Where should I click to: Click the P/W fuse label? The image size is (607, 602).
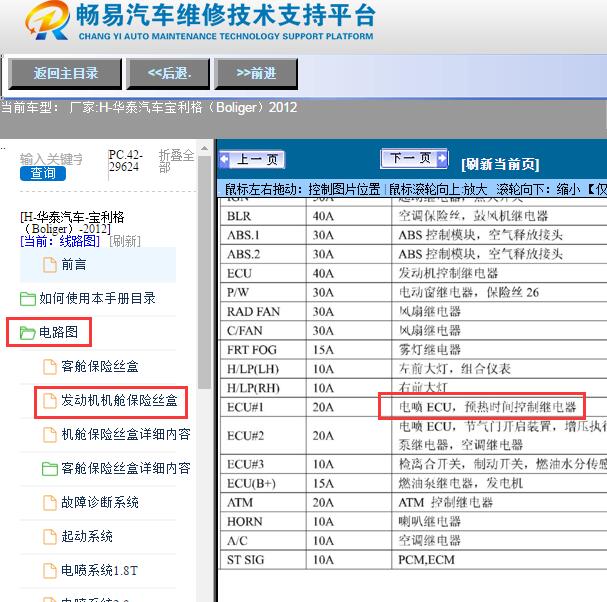point(238,292)
